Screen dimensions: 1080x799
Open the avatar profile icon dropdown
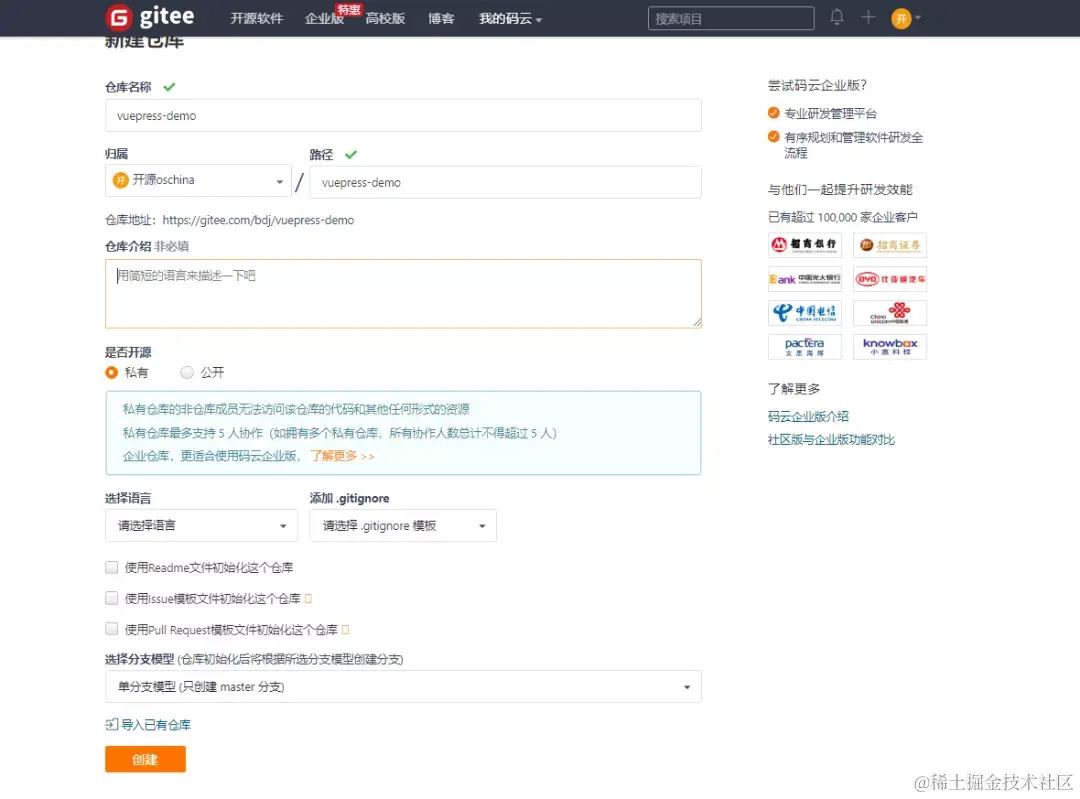click(901, 17)
